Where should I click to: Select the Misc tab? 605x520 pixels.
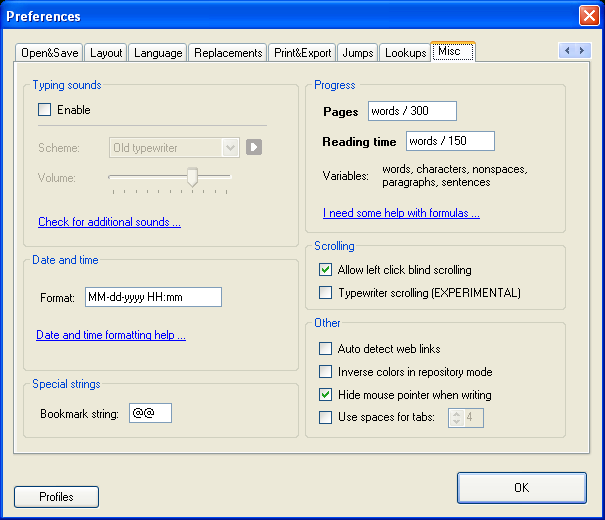click(x=453, y=51)
